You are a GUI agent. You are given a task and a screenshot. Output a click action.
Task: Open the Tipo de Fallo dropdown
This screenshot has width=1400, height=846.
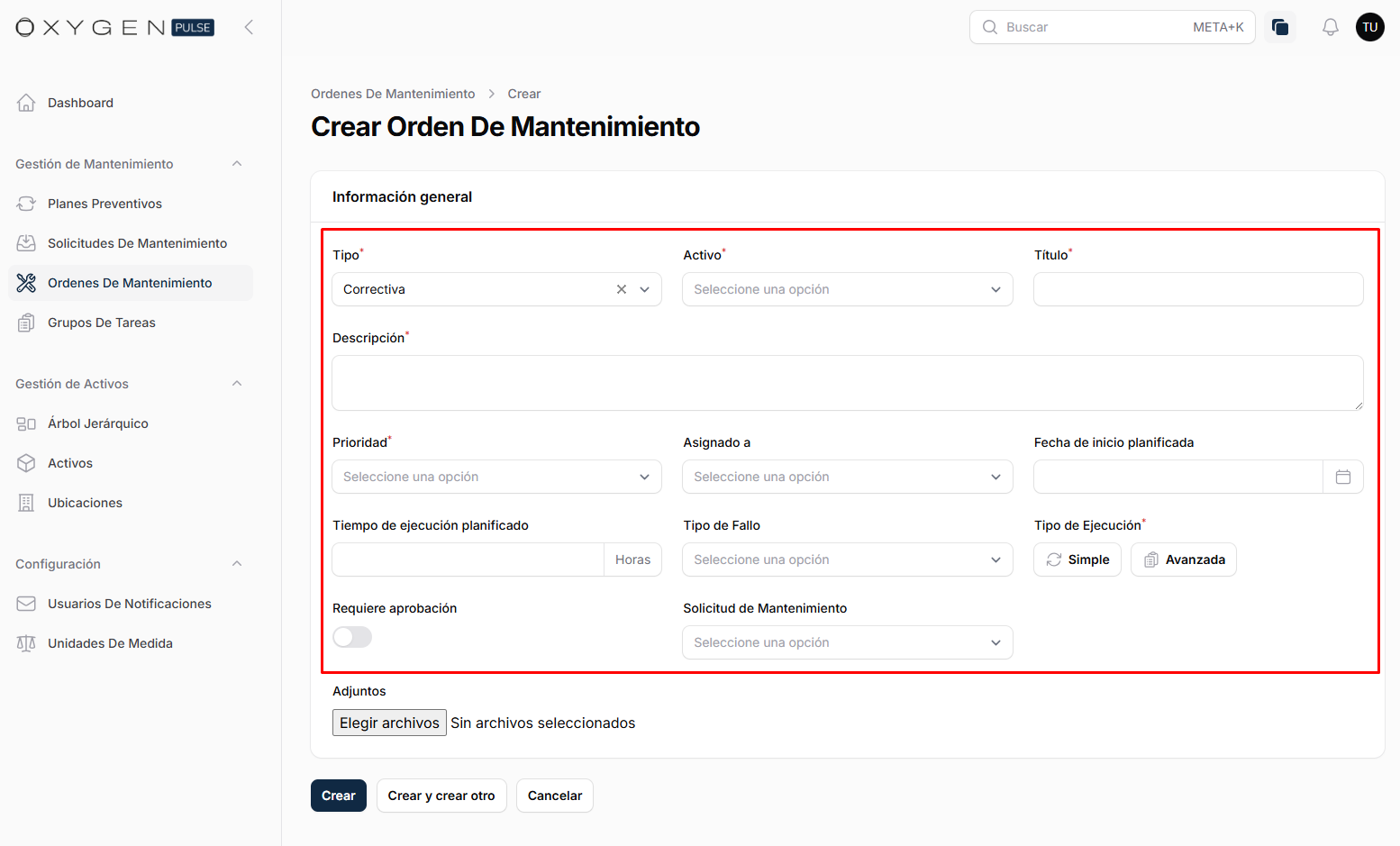(847, 559)
